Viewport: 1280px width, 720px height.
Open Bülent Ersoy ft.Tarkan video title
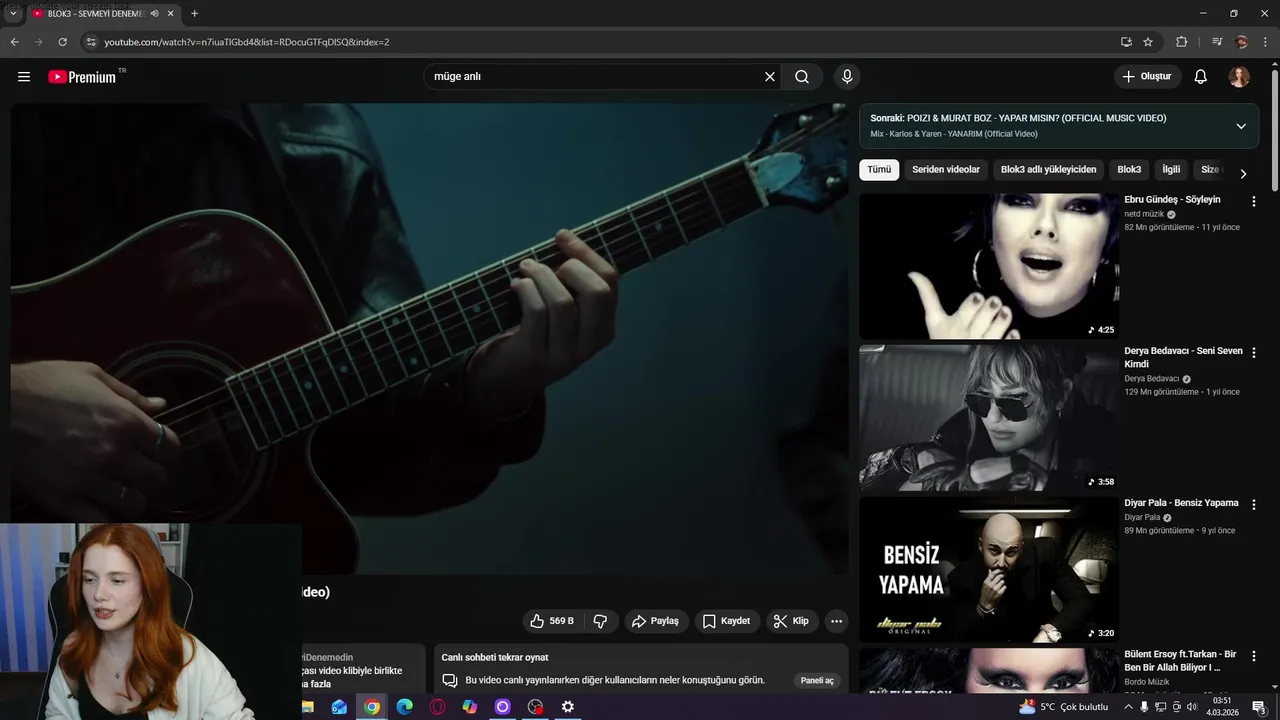[x=1180, y=660]
